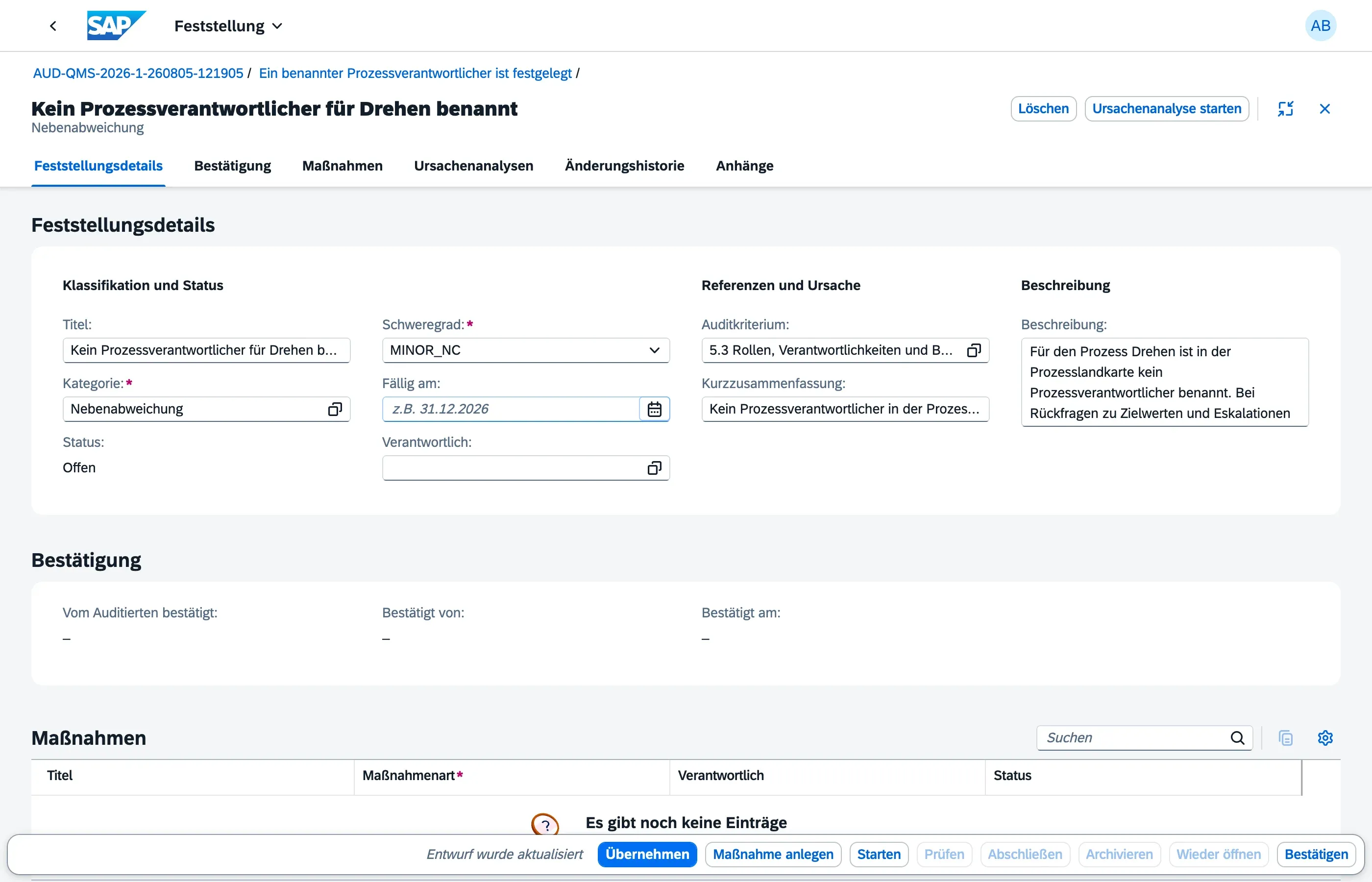Image resolution: width=1372 pixels, height=882 pixels.
Task: Open breadcrumb link AUD-QMS-2026-1-260805-121905
Action: point(138,73)
